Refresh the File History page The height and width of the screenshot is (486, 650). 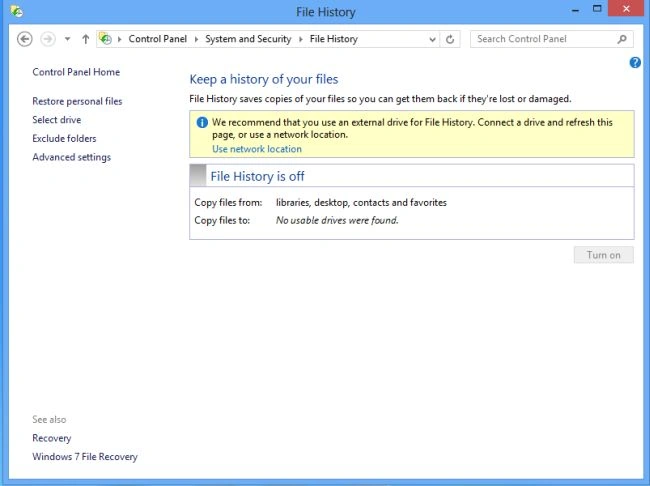450,39
